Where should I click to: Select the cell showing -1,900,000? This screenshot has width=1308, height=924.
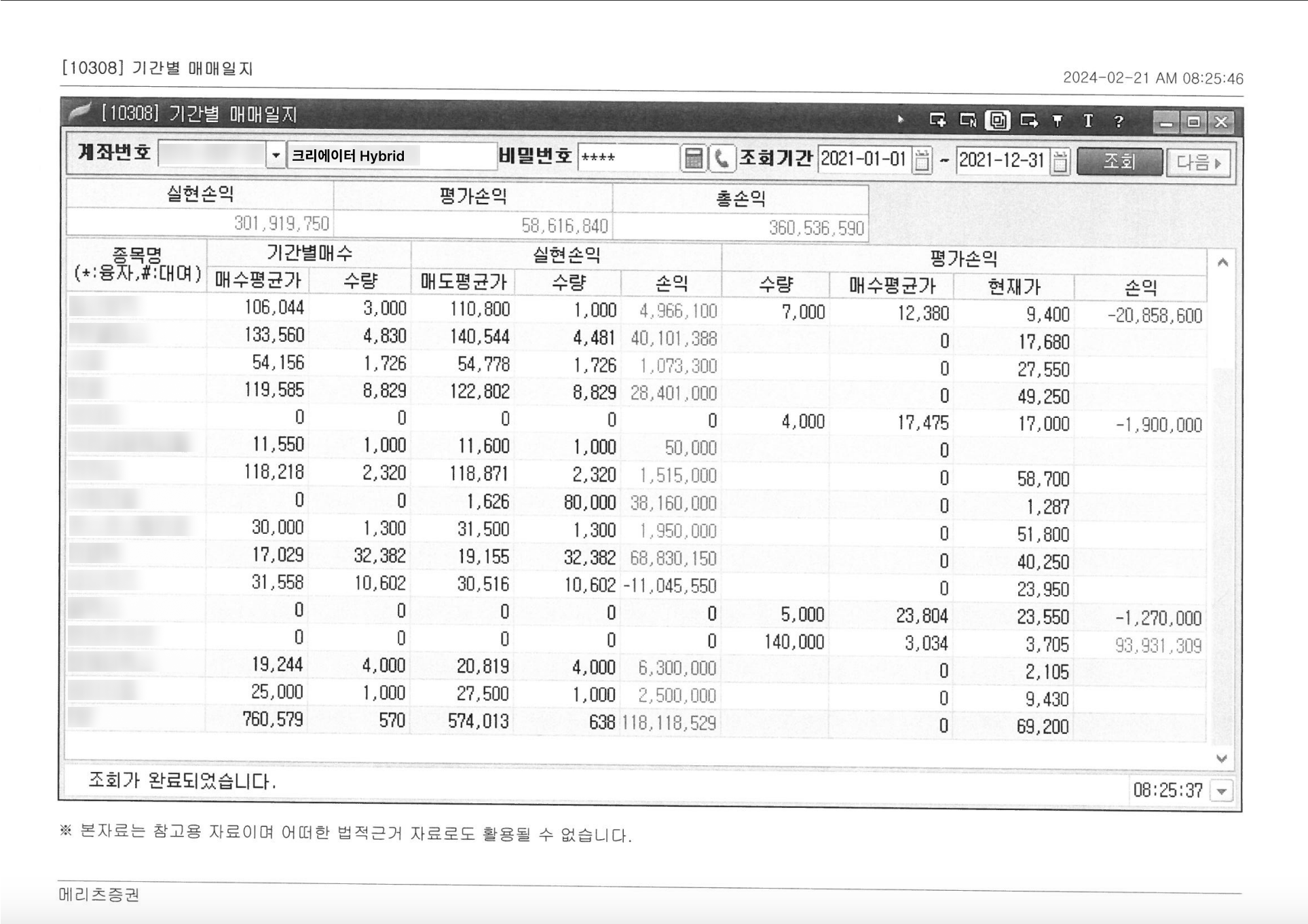pyautogui.click(x=1140, y=425)
